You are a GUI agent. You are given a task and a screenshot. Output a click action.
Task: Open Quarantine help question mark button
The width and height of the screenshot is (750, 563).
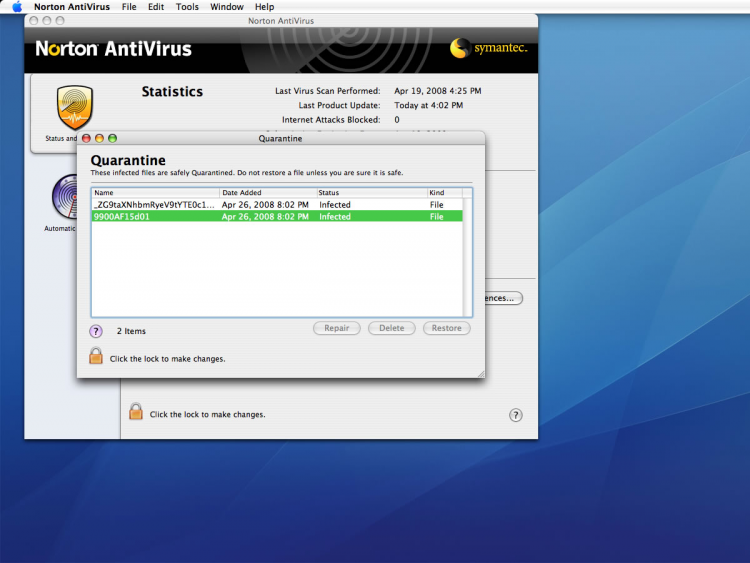96,331
